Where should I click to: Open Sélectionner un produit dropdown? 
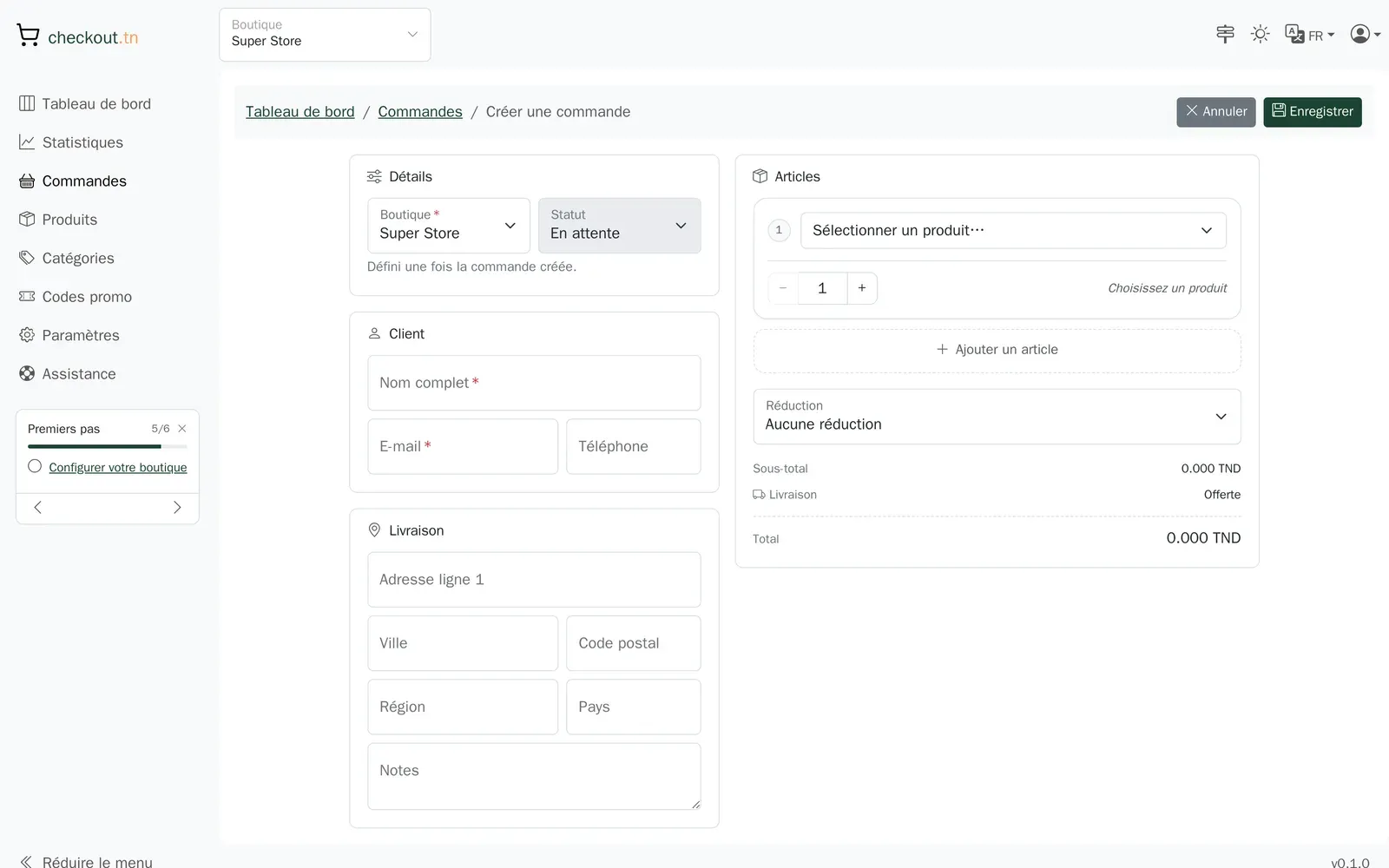[1013, 230]
